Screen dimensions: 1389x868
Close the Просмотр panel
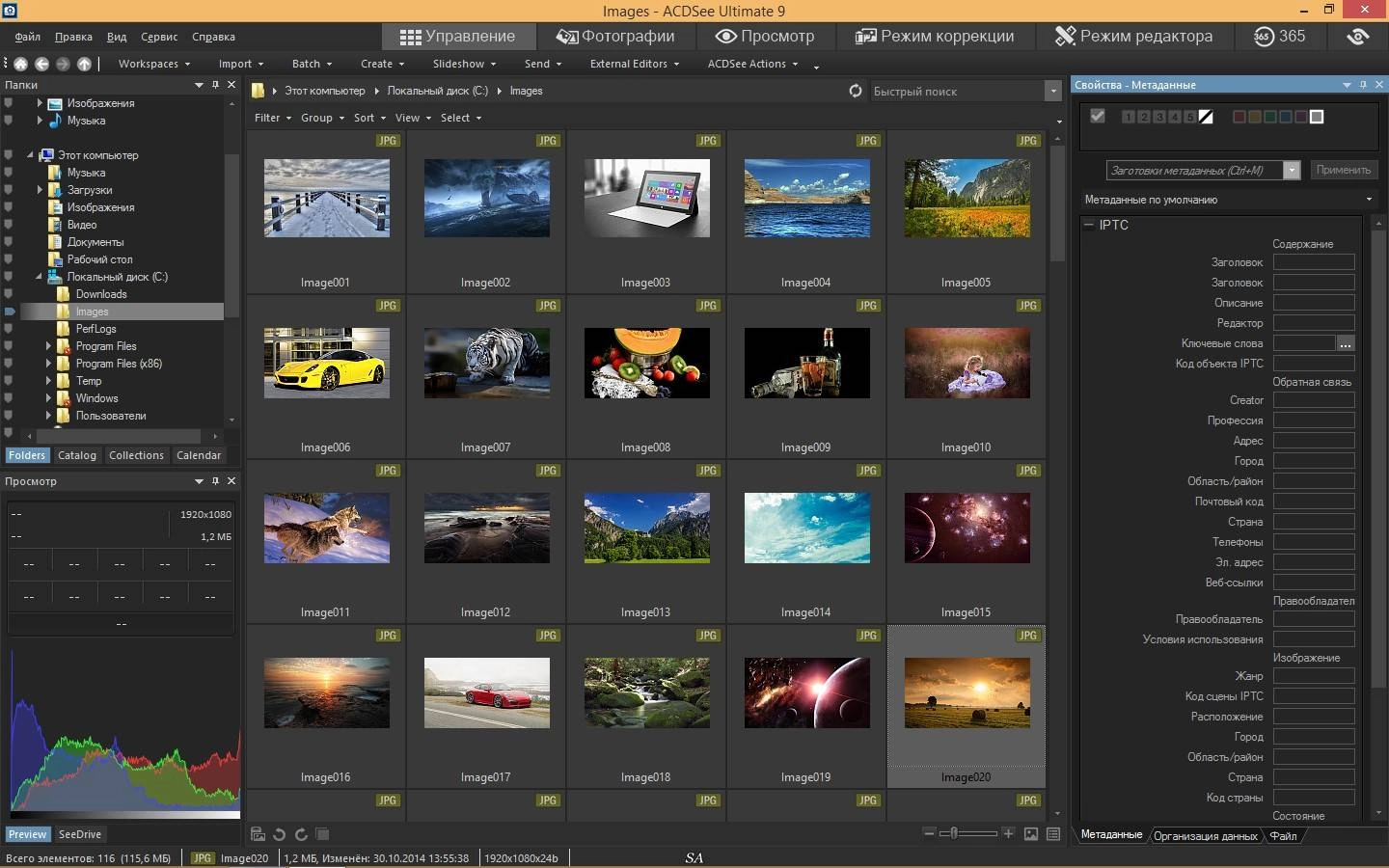pyautogui.click(x=231, y=480)
